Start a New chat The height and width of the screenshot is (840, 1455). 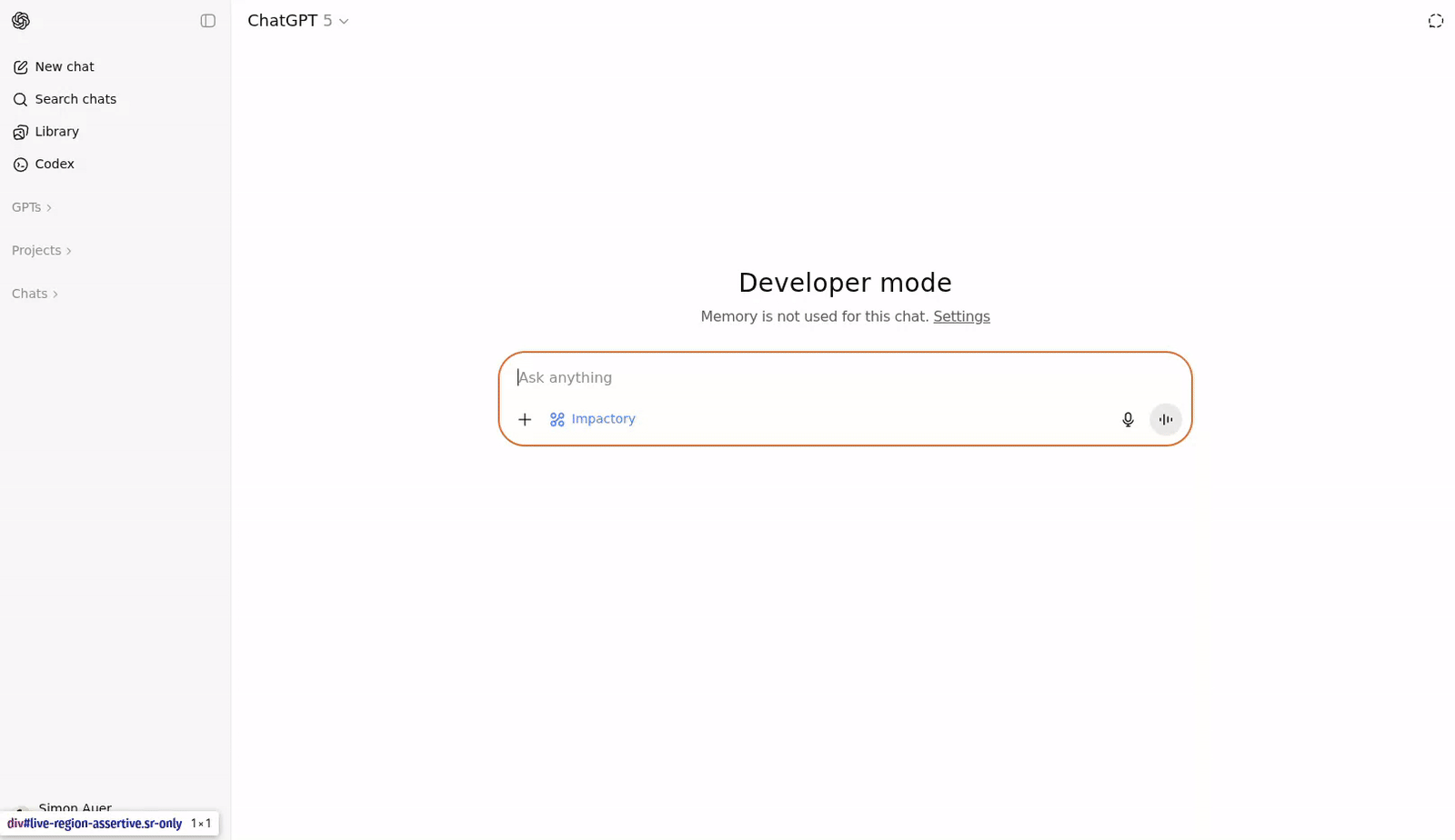pyautogui.click(x=64, y=67)
